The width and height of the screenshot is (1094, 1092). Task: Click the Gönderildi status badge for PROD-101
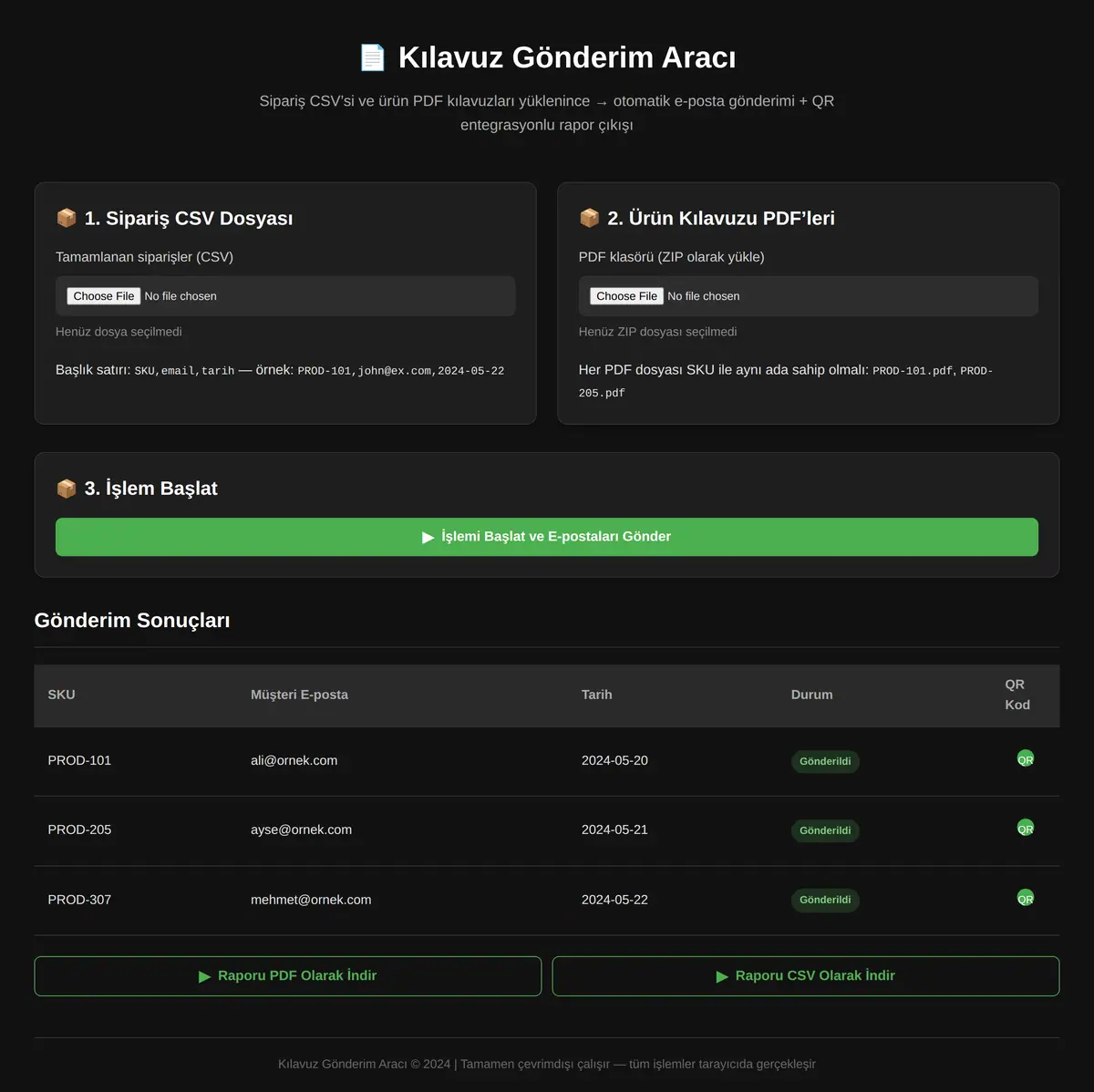(x=825, y=761)
